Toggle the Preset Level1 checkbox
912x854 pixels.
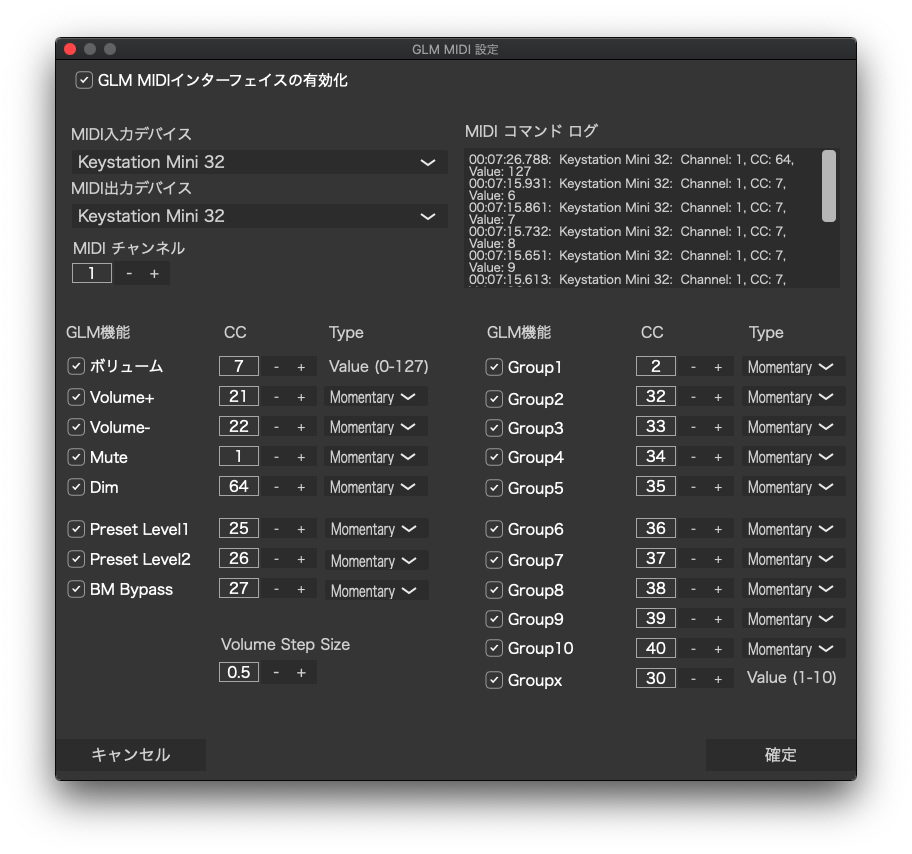(76, 529)
